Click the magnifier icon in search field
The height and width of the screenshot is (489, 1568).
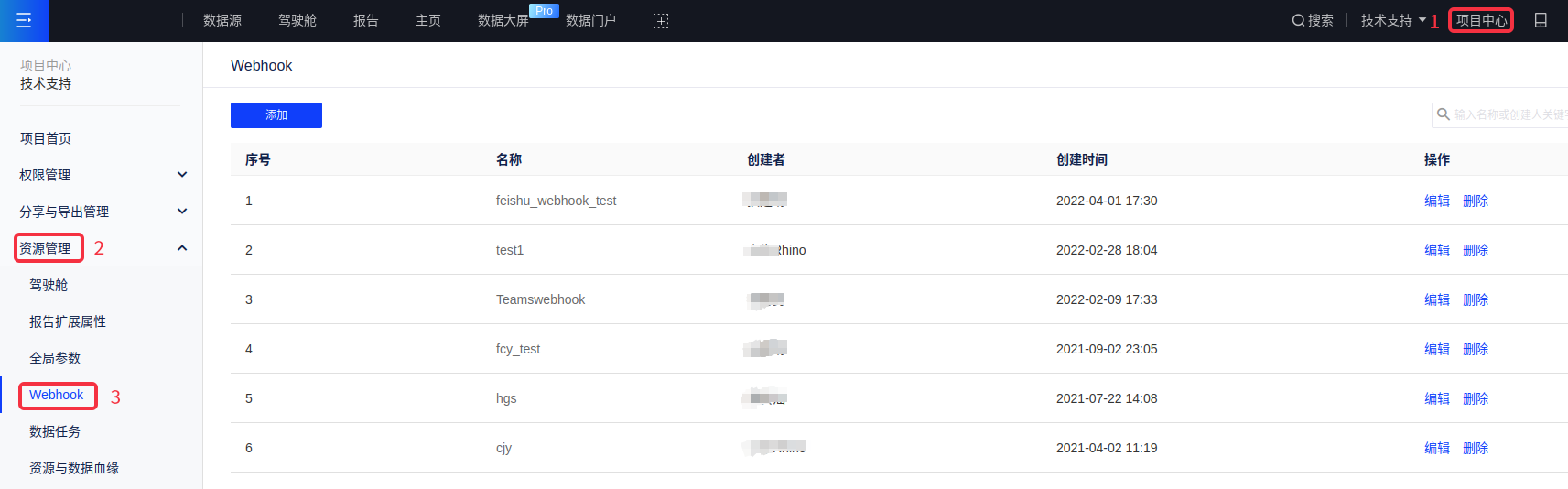coord(1444,114)
